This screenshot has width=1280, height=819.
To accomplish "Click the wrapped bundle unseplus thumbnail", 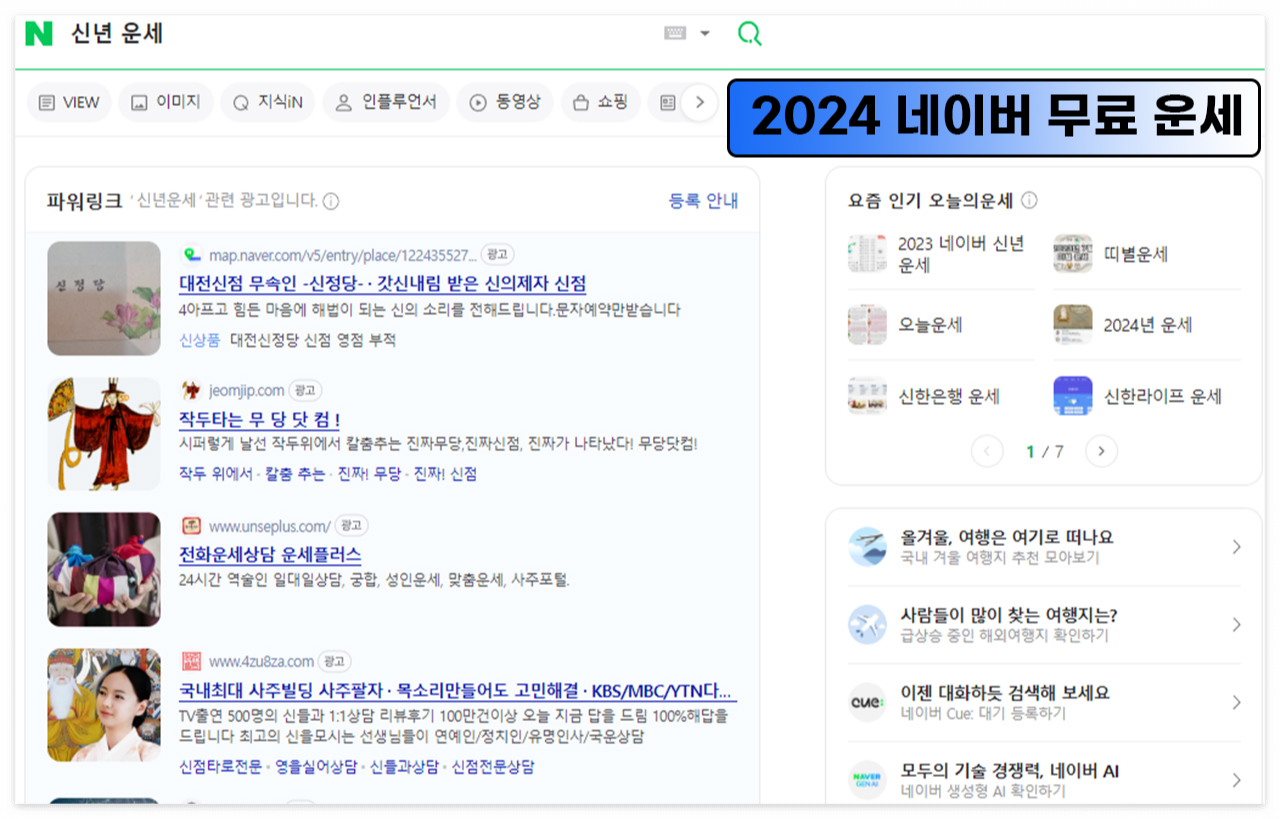I will pyautogui.click(x=104, y=570).
